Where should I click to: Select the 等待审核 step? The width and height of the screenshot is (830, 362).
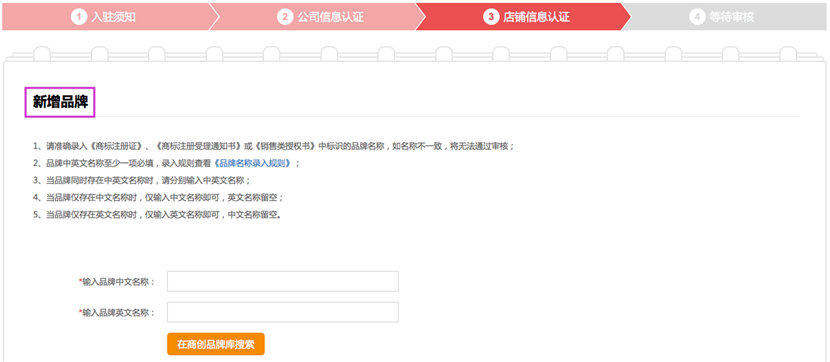click(x=732, y=17)
